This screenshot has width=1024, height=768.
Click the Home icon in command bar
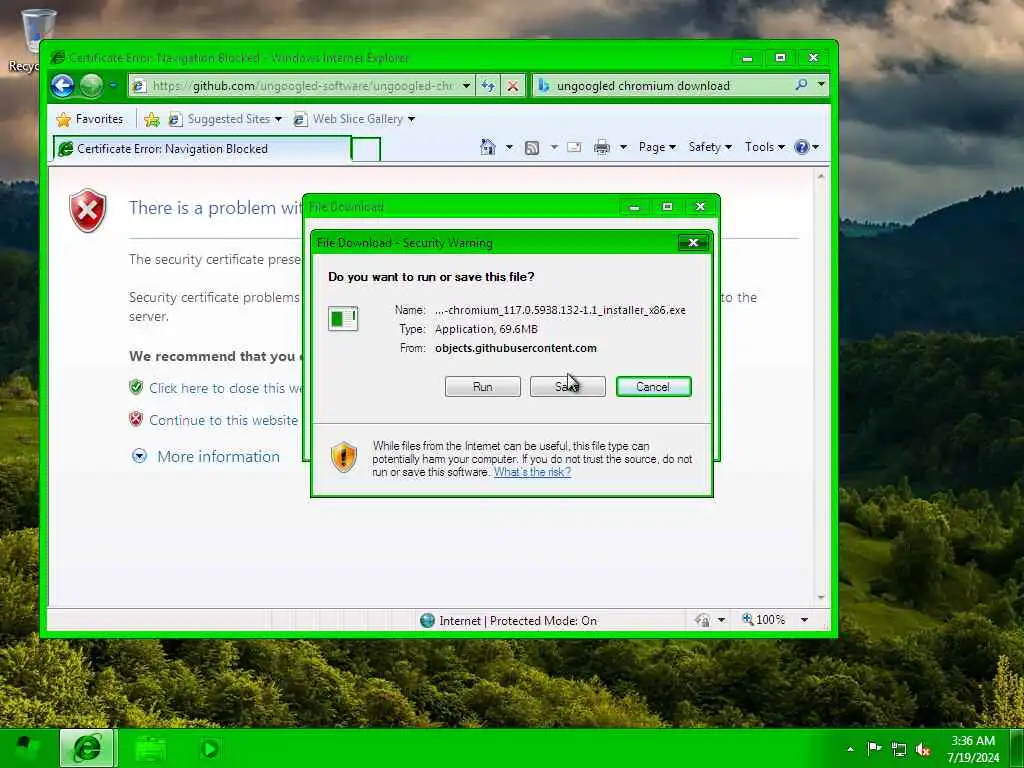pyautogui.click(x=488, y=147)
